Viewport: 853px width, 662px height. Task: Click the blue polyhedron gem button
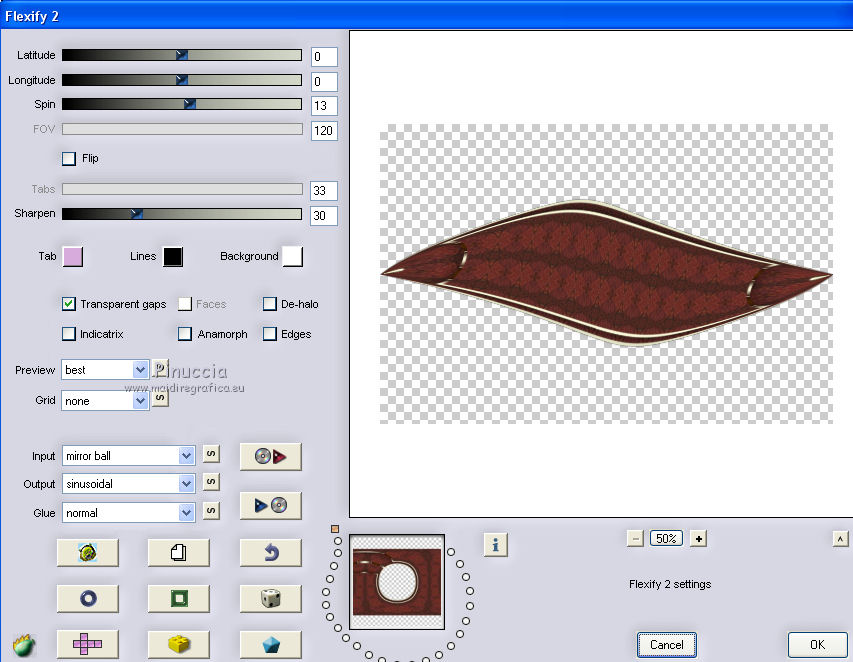(270, 645)
